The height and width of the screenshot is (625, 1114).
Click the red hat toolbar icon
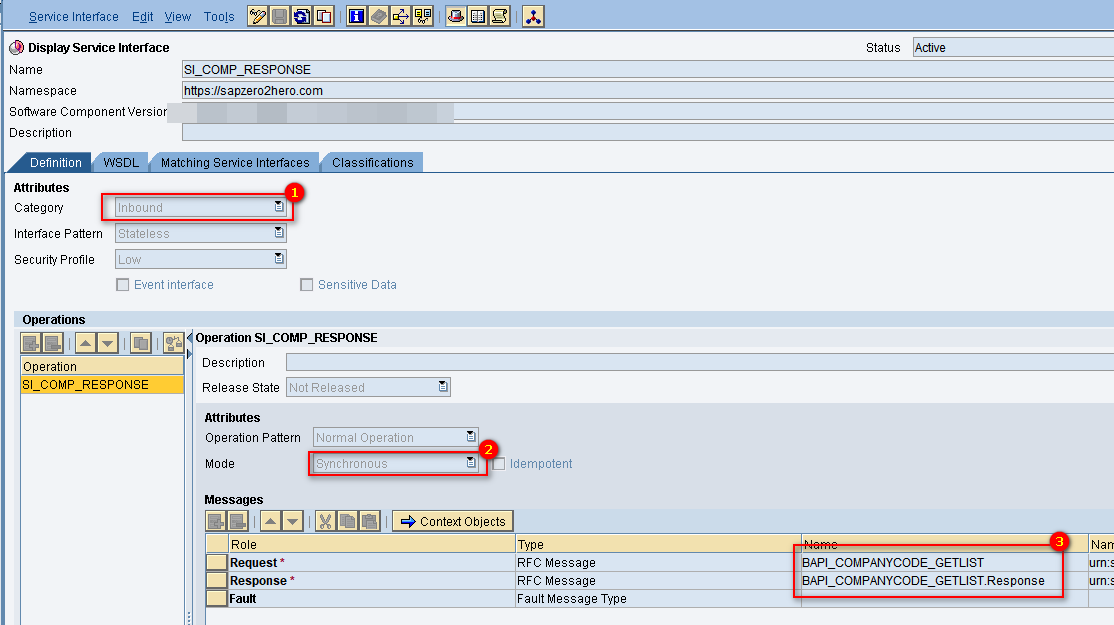click(x=456, y=16)
